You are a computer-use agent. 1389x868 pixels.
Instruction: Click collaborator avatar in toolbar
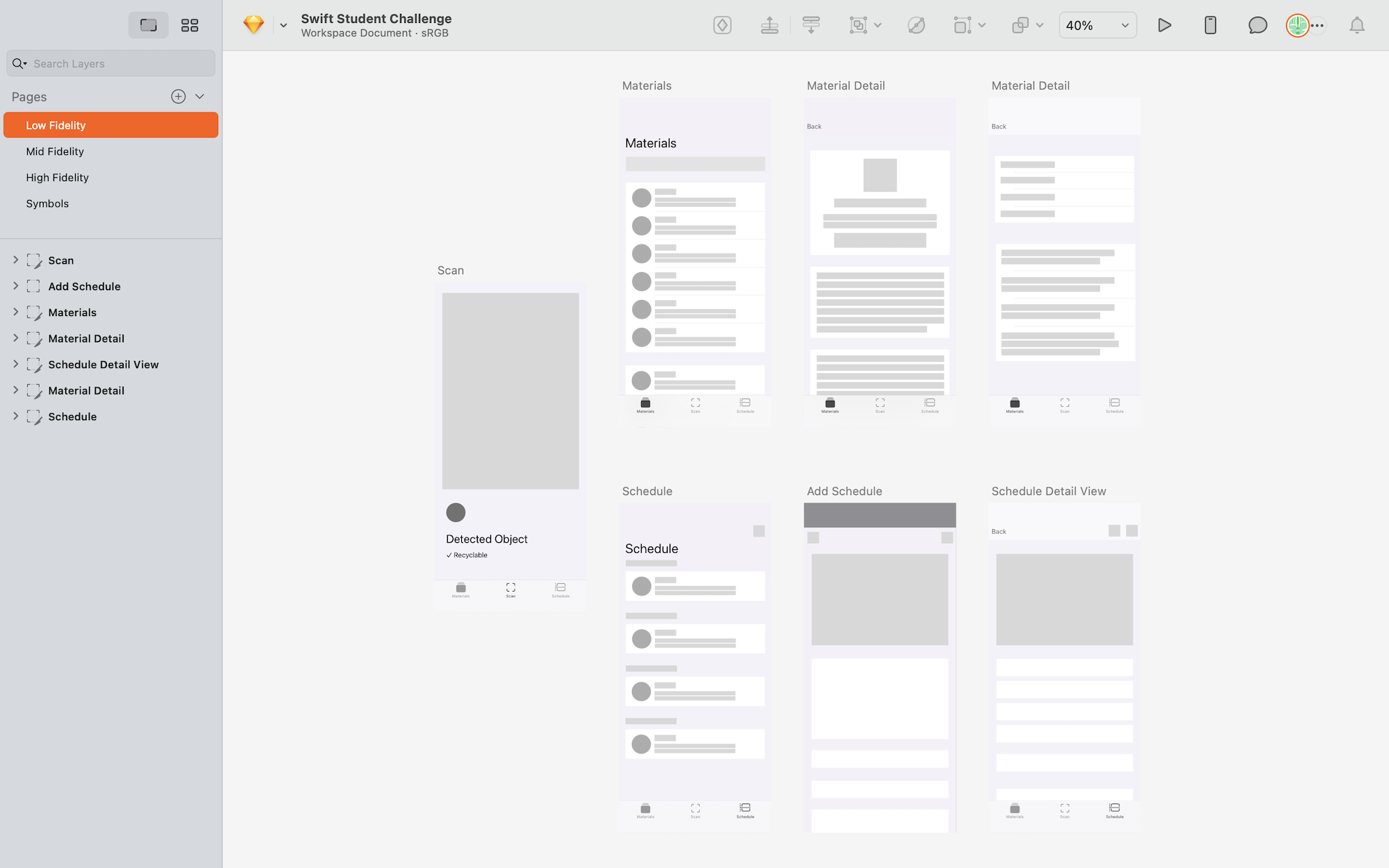point(1297,26)
